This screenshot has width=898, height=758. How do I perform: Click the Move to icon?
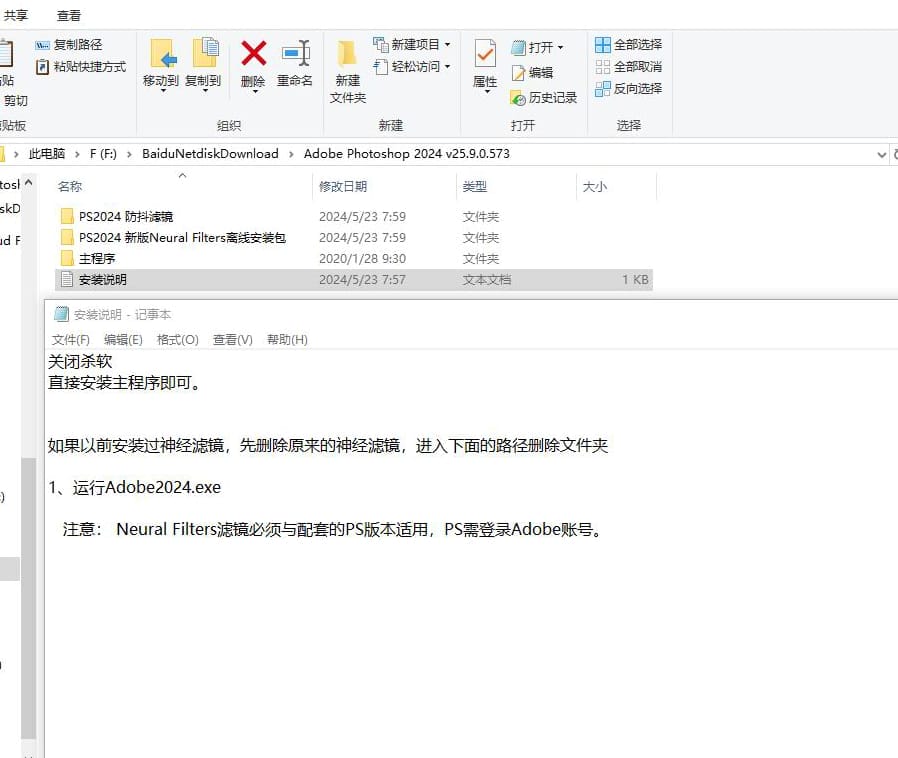161,55
